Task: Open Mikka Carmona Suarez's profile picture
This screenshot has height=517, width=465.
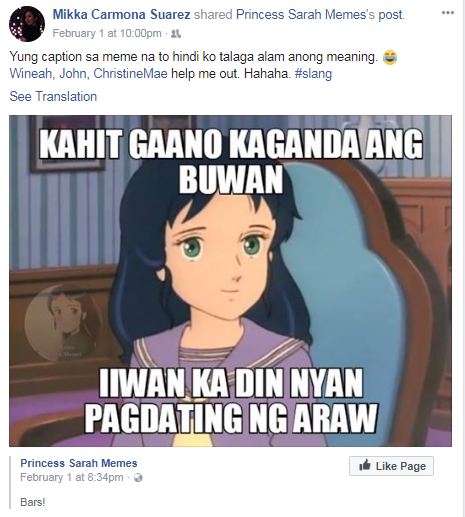Action: click(27, 24)
